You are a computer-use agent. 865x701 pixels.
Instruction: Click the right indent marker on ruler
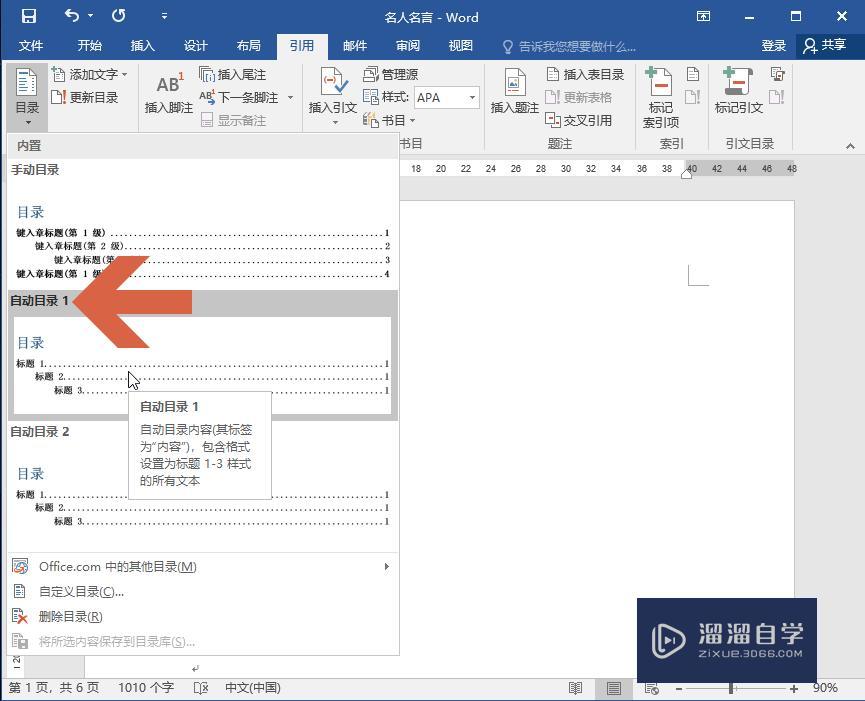686,174
